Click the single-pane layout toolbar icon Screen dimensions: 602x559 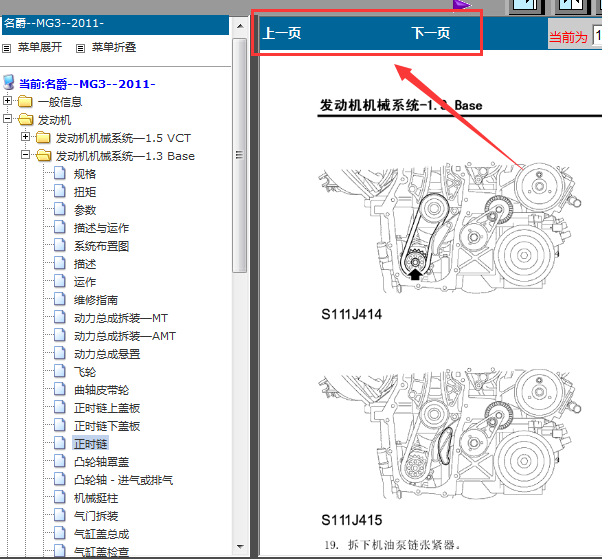tap(526, 7)
